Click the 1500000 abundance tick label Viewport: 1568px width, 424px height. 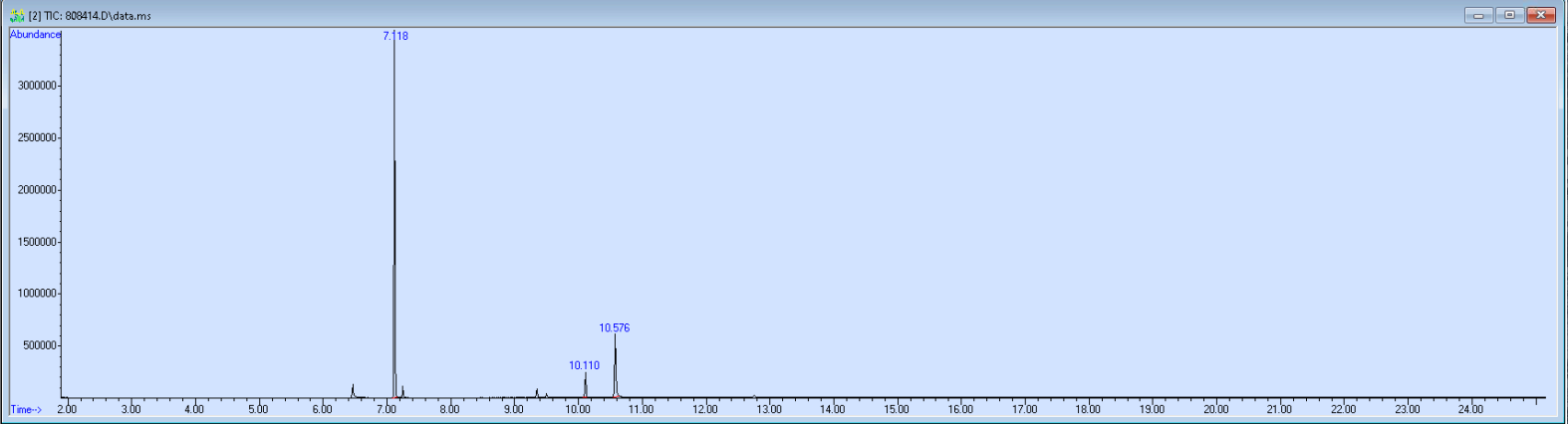coord(37,242)
